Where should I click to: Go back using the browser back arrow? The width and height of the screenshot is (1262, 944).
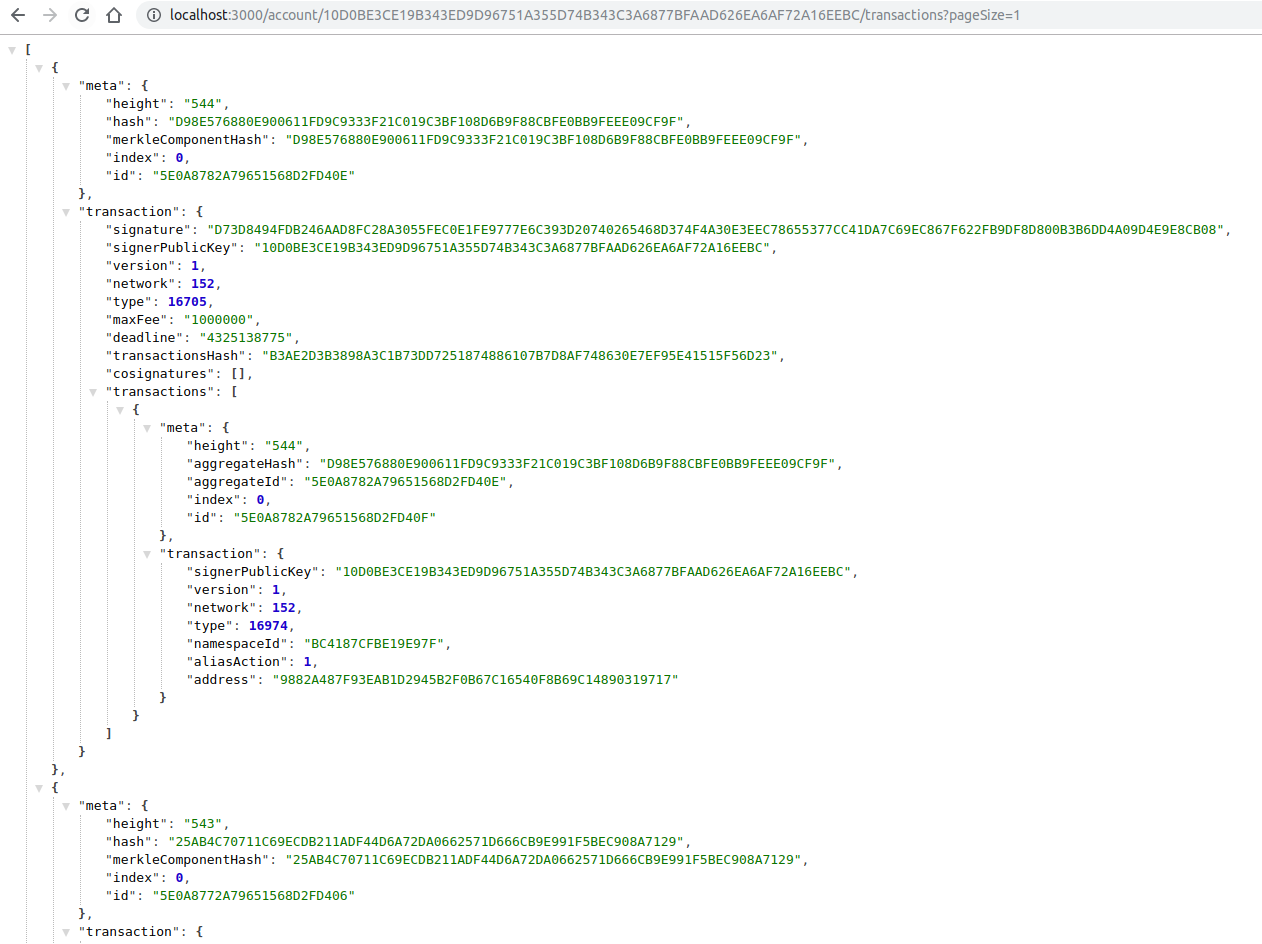point(18,16)
